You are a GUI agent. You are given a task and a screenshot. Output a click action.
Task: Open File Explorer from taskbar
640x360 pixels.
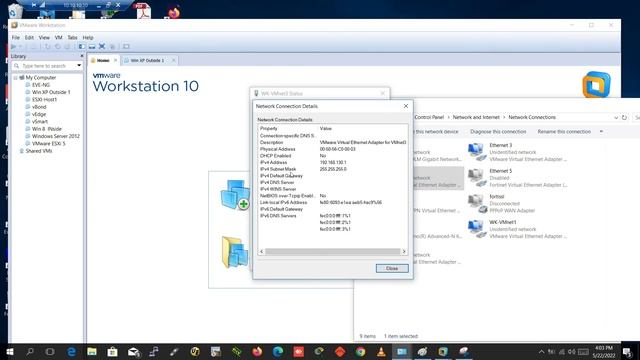point(92,352)
